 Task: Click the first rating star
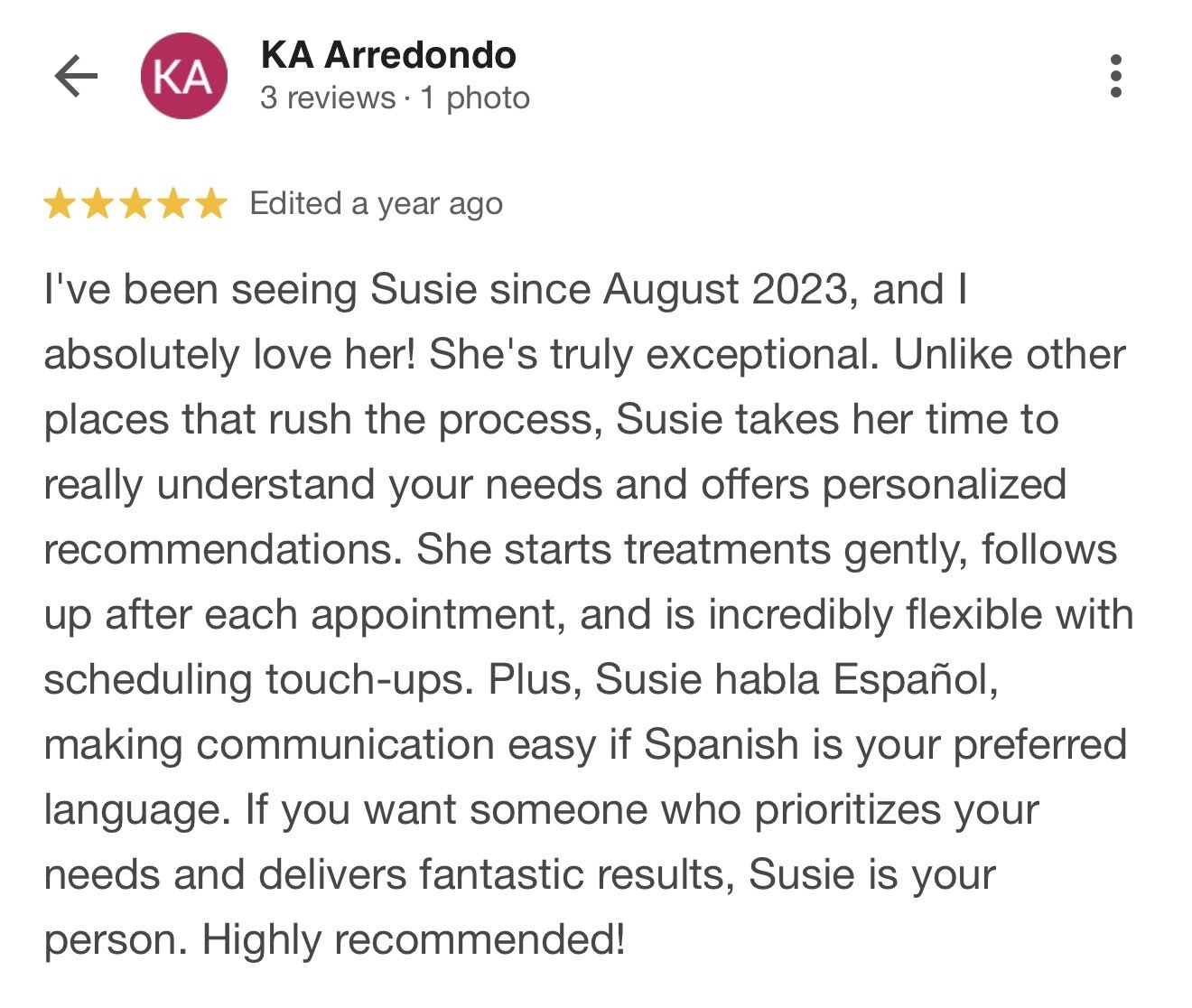pos(60,204)
